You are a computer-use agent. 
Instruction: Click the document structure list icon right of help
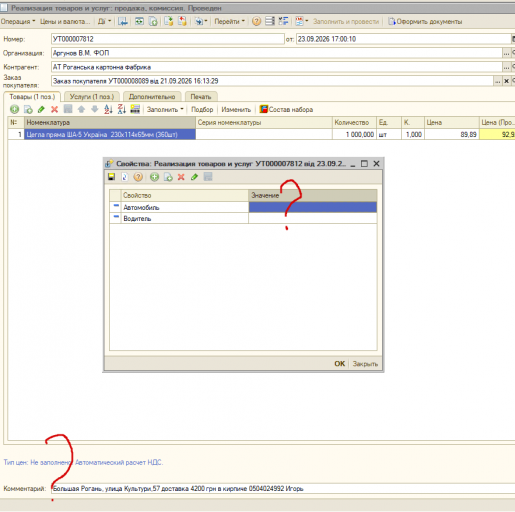270,21
